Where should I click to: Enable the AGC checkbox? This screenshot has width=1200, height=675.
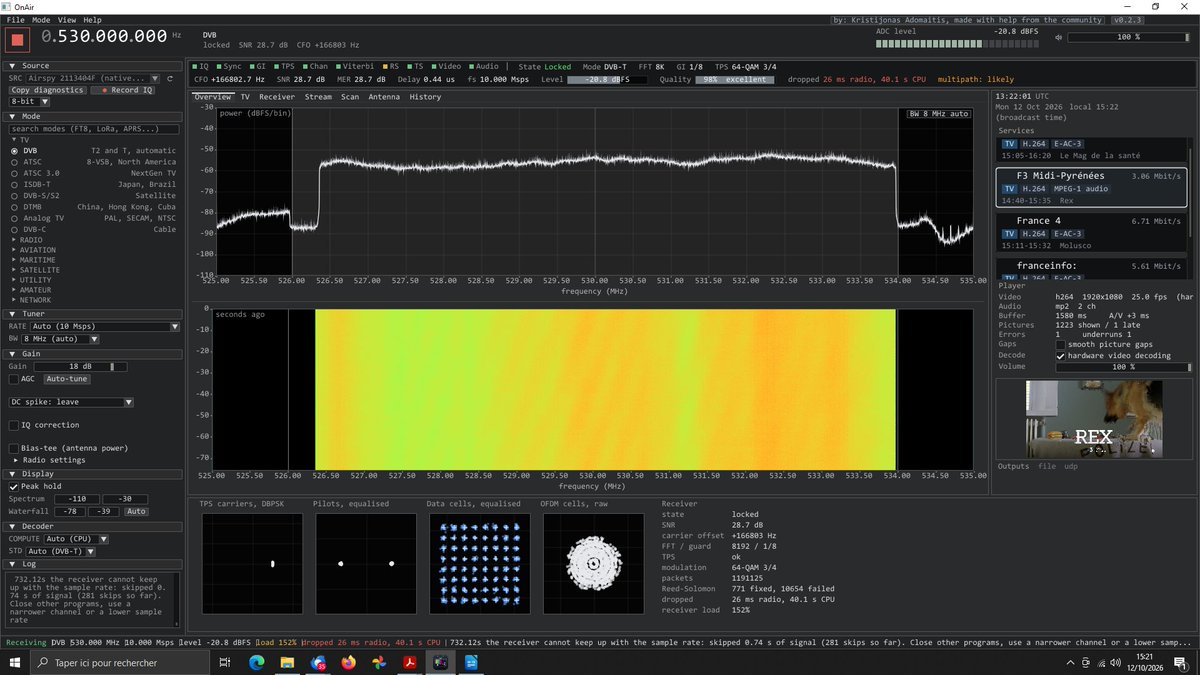(13, 379)
